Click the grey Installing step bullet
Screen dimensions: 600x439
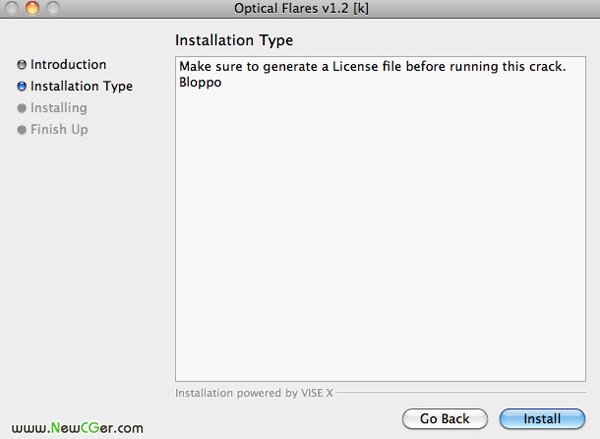(x=22, y=108)
